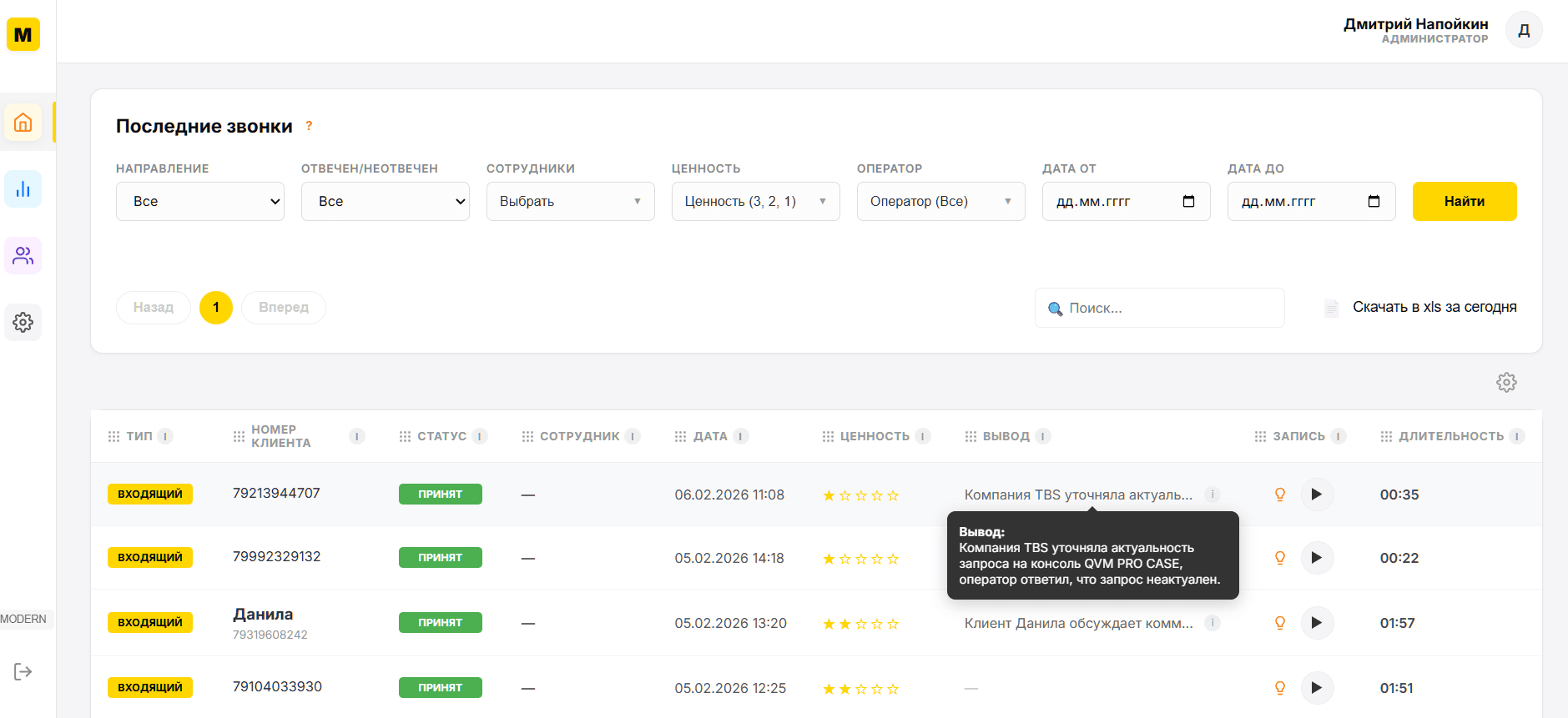Play the recording of the 01:57 call
The image size is (1568, 718).
tap(1317, 623)
